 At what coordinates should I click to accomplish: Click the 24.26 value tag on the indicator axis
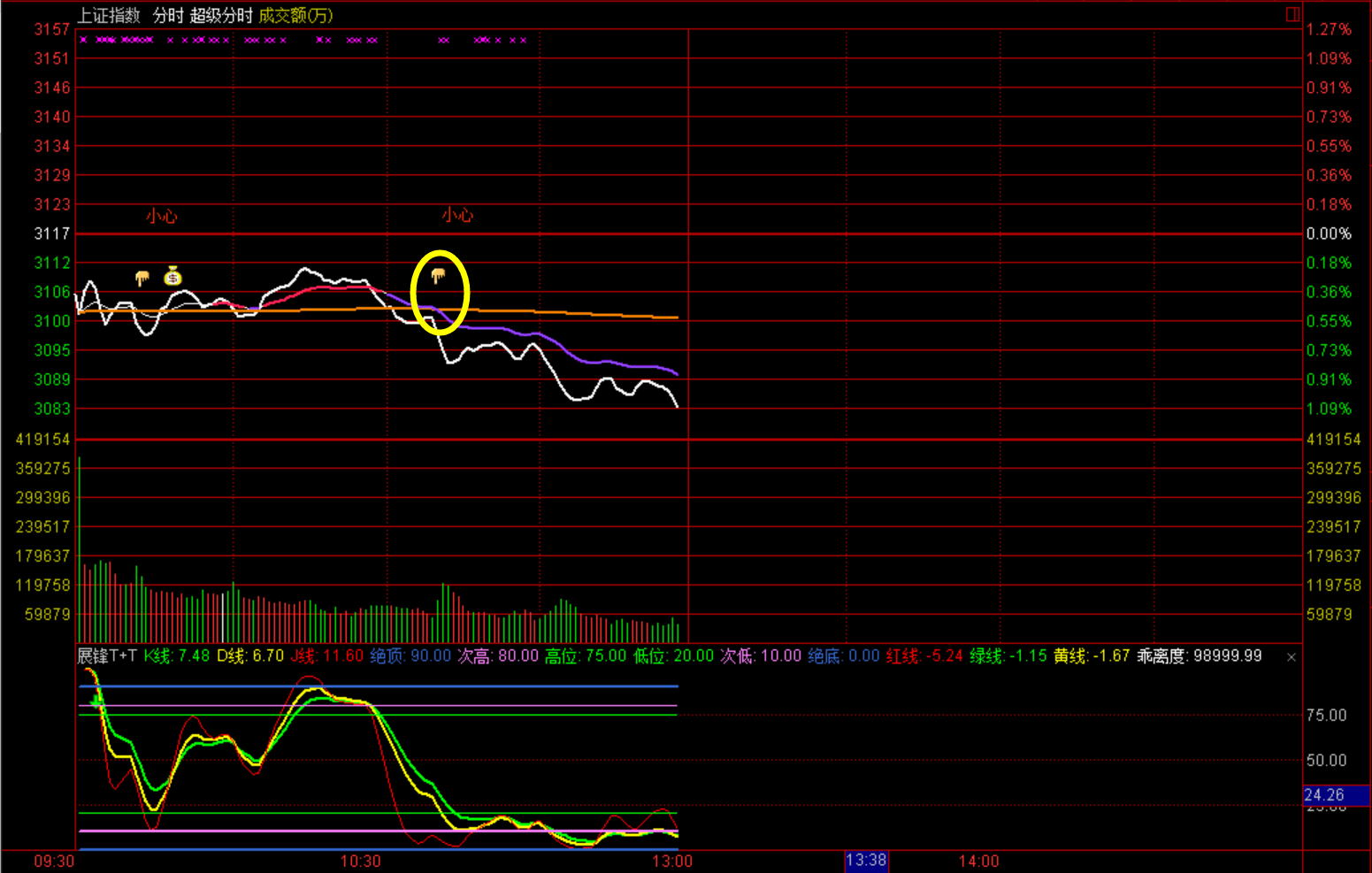tap(1337, 795)
